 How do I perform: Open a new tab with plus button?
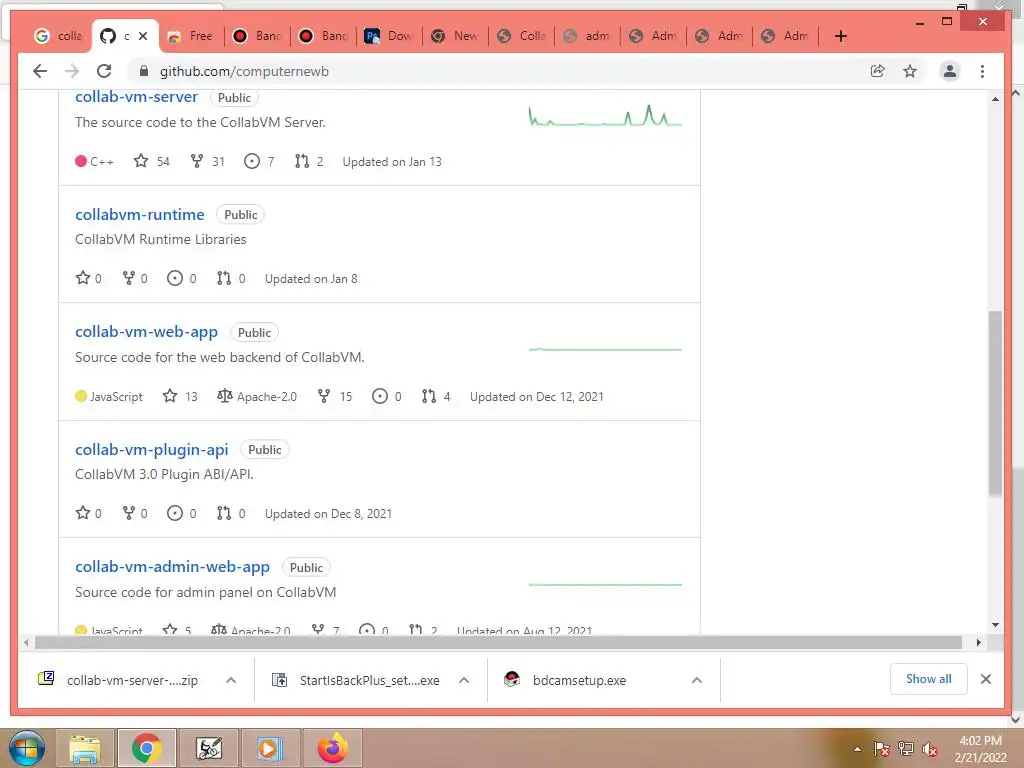click(x=840, y=36)
